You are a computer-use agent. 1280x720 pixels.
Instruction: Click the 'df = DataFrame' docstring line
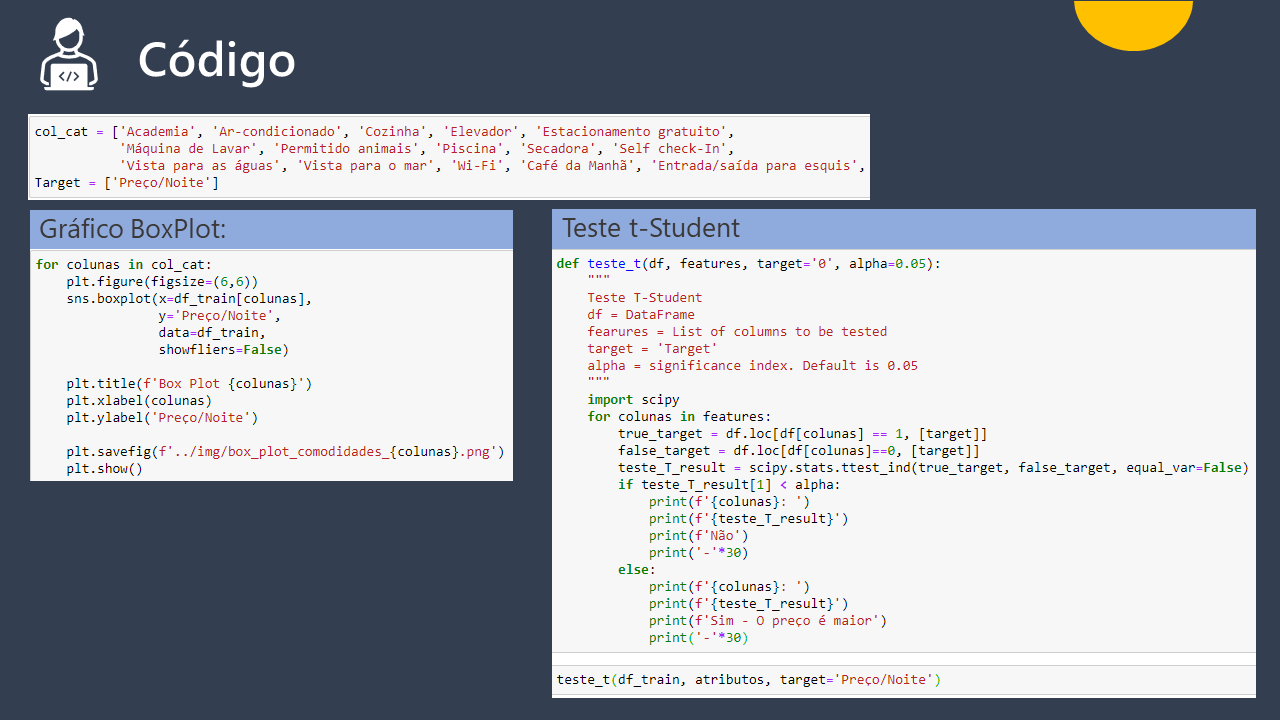(x=641, y=315)
